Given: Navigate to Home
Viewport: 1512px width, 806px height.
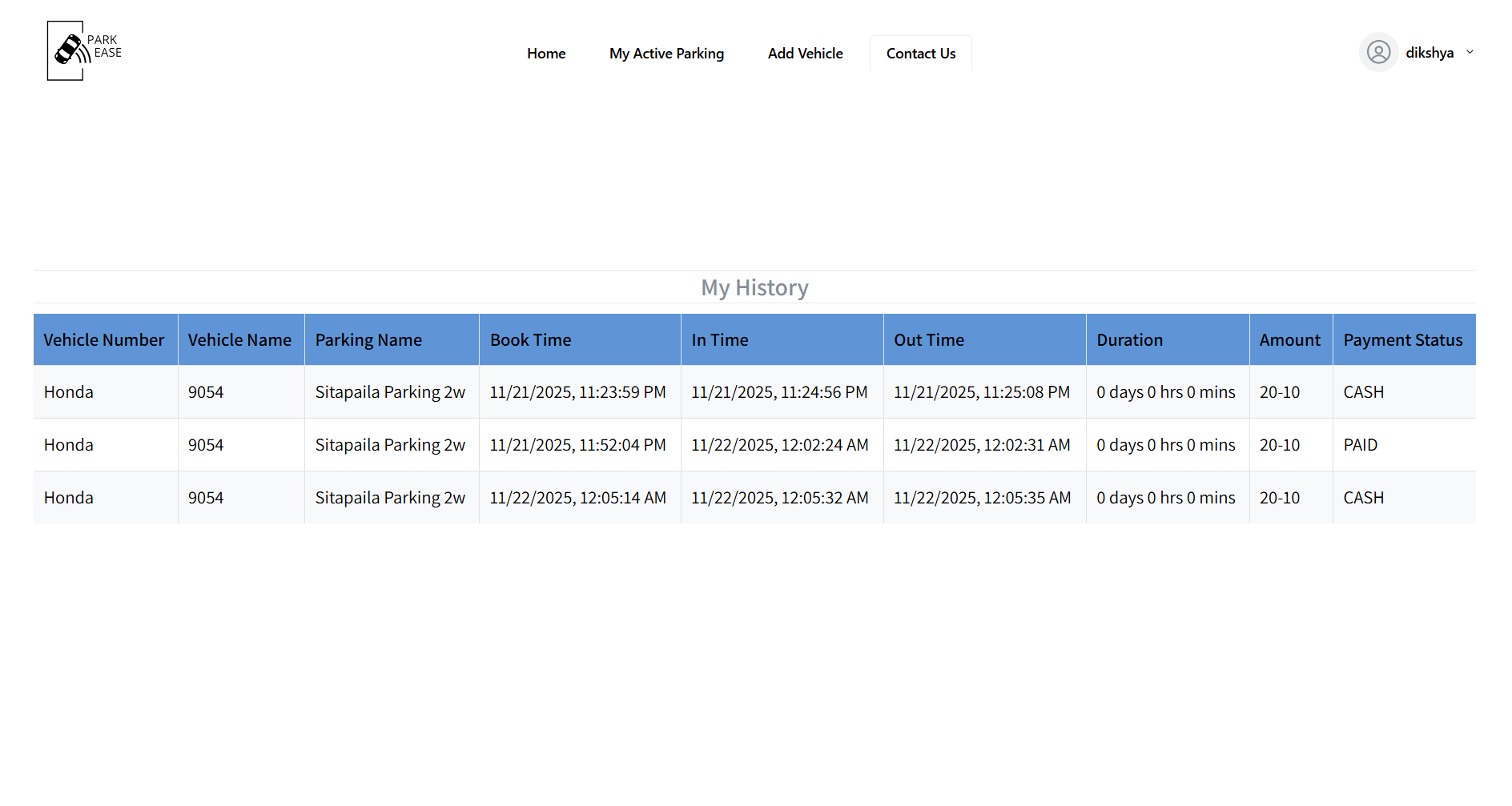Looking at the screenshot, I should [546, 53].
